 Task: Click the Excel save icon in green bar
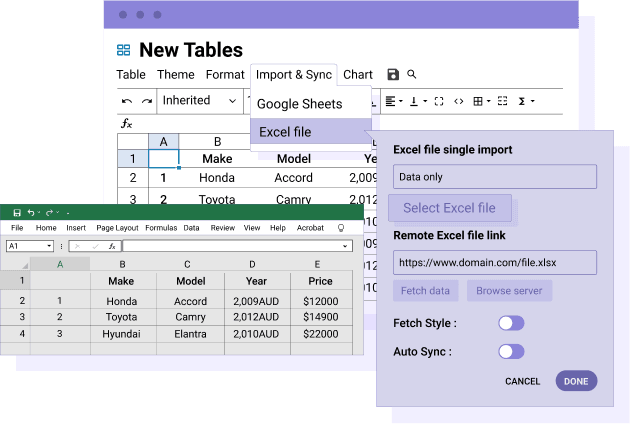(x=17, y=212)
